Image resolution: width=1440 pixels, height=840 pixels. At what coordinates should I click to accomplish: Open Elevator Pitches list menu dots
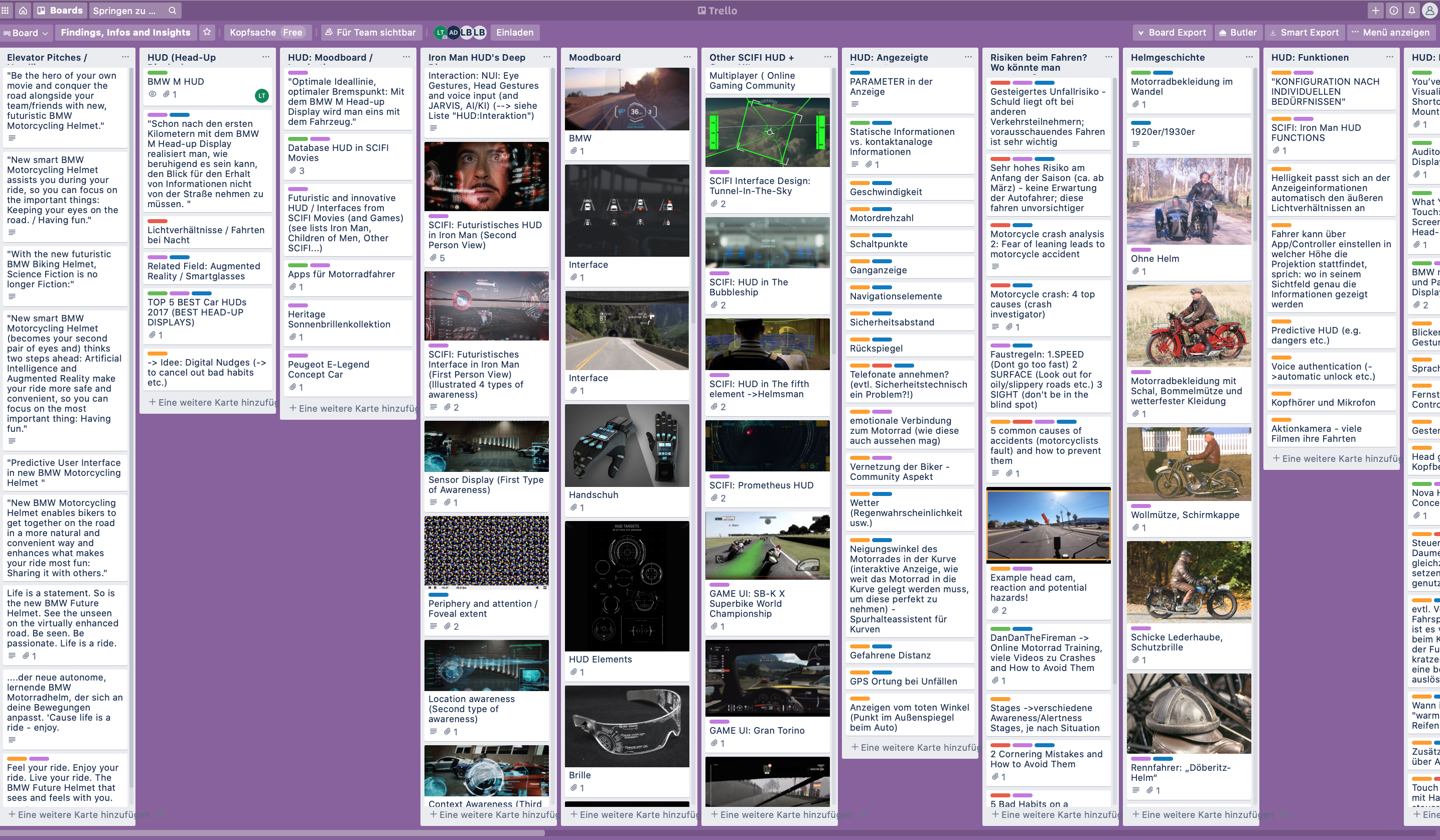(124, 57)
